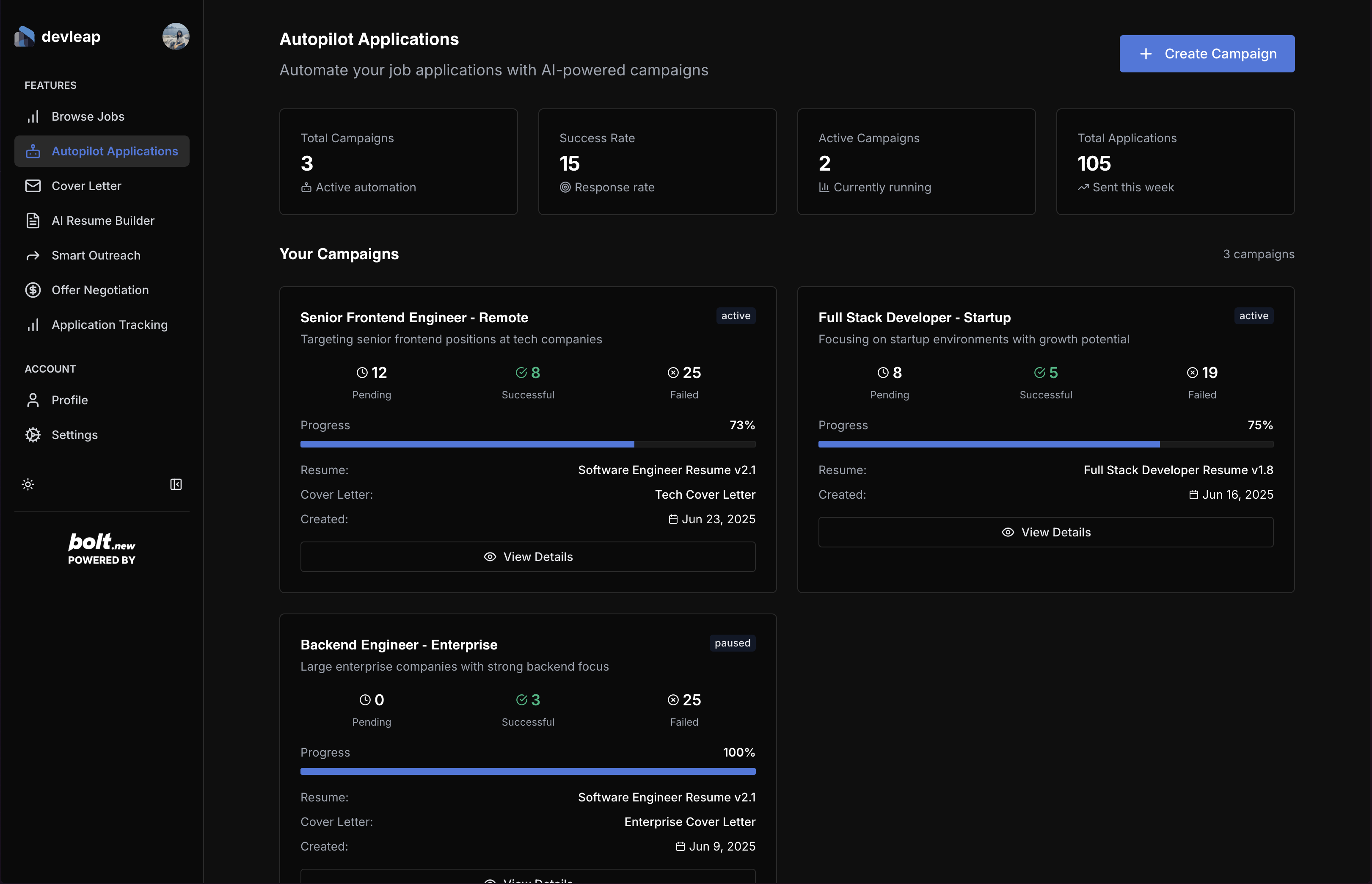The image size is (1372, 884).
Task: Click the Settings gear icon
Action: click(33, 434)
